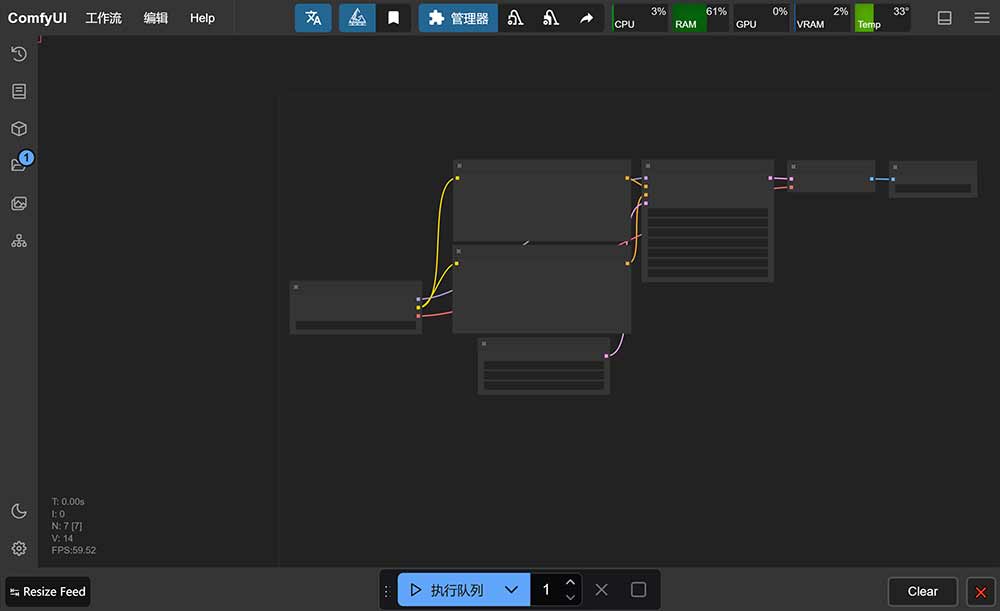Click the Temp temperature monitor
This screenshot has height=611, width=1000.
[x=883, y=18]
